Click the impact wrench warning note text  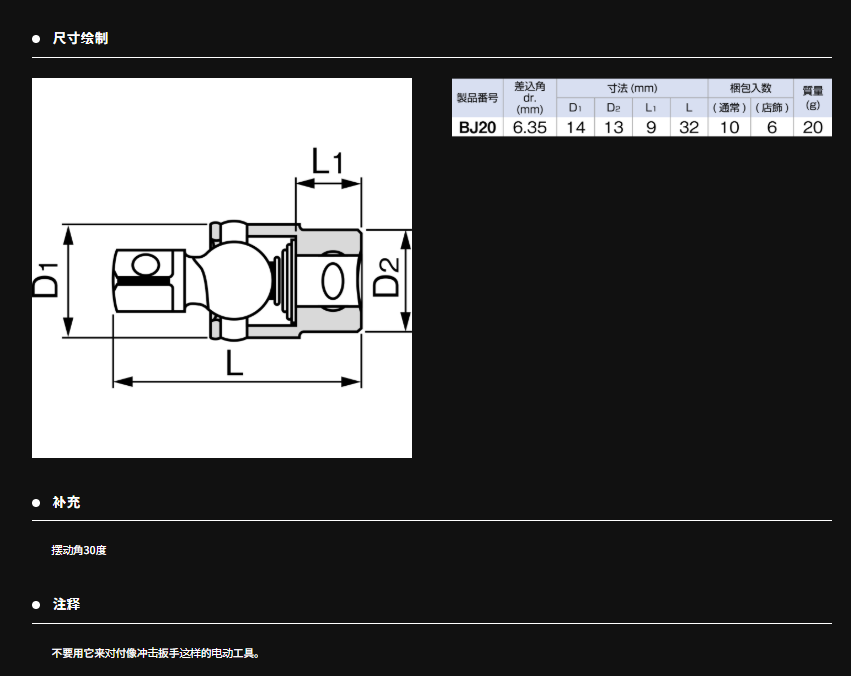point(155,653)
